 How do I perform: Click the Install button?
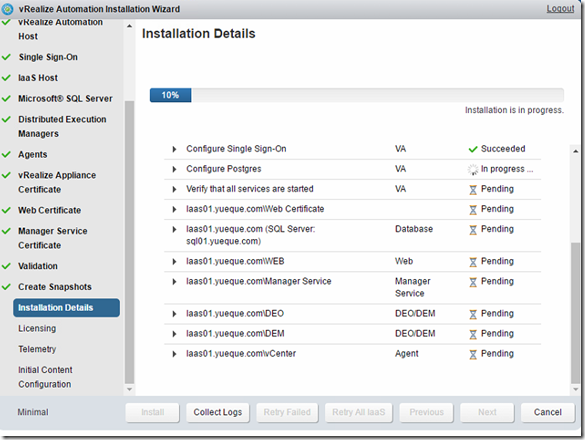coord(153,412)
